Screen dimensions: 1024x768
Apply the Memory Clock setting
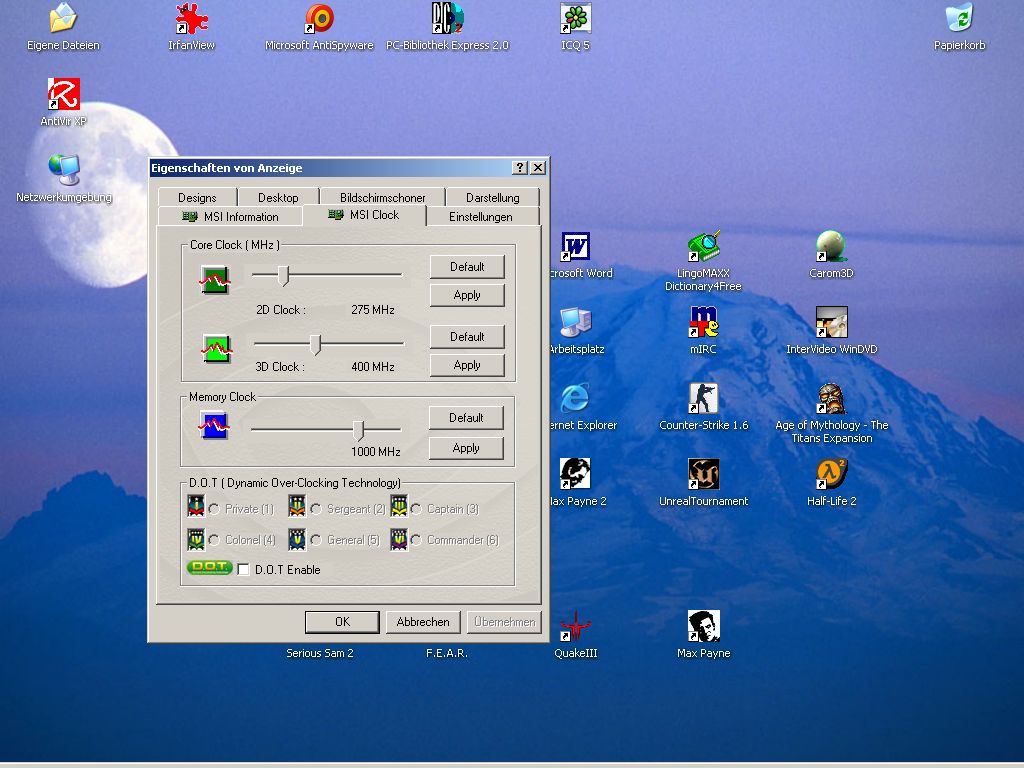point(466,448)
